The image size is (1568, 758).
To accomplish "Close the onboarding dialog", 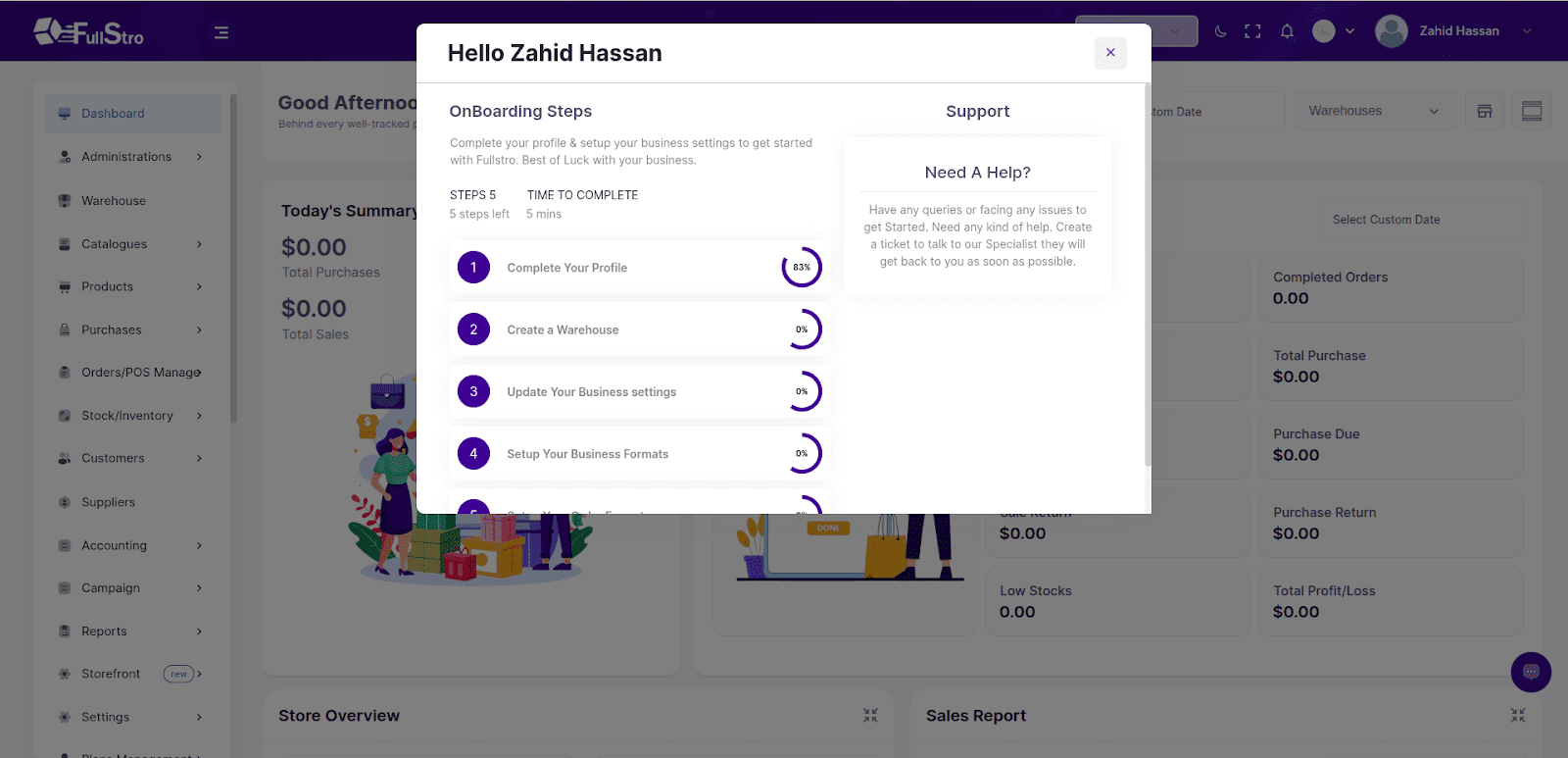I will [1110, 53].
